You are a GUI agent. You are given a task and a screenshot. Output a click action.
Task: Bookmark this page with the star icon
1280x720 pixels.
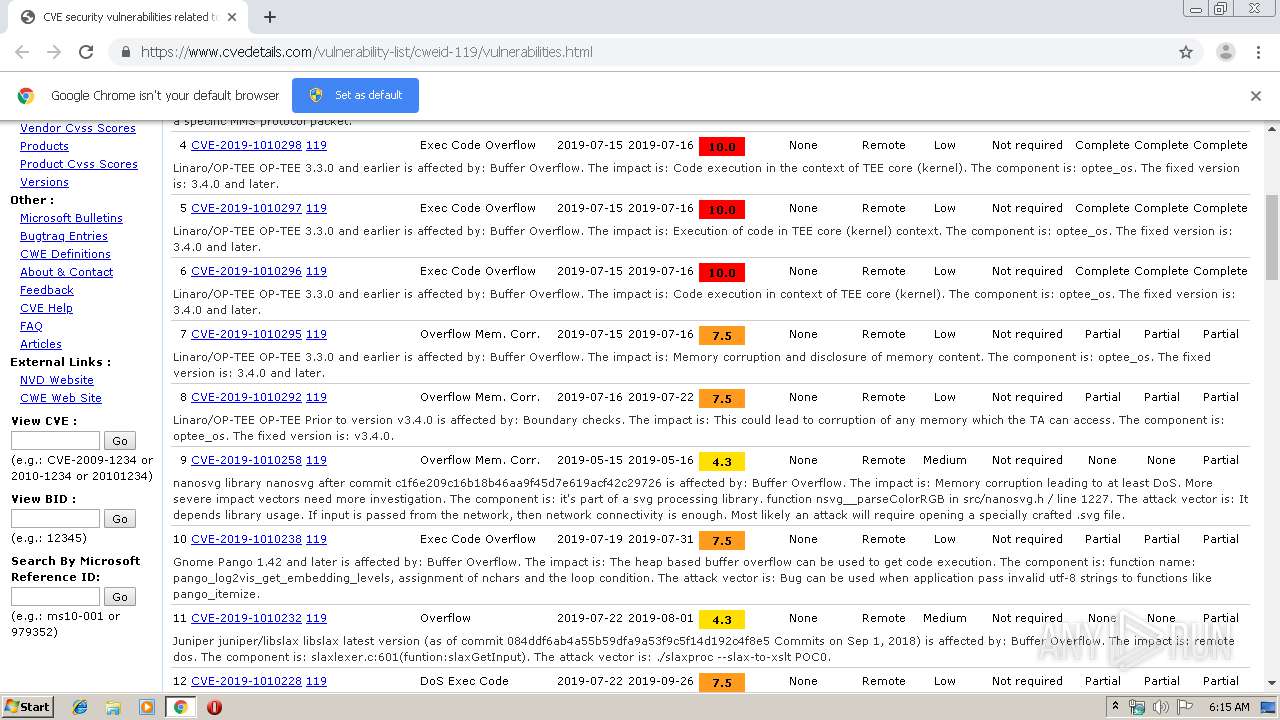1186,52
